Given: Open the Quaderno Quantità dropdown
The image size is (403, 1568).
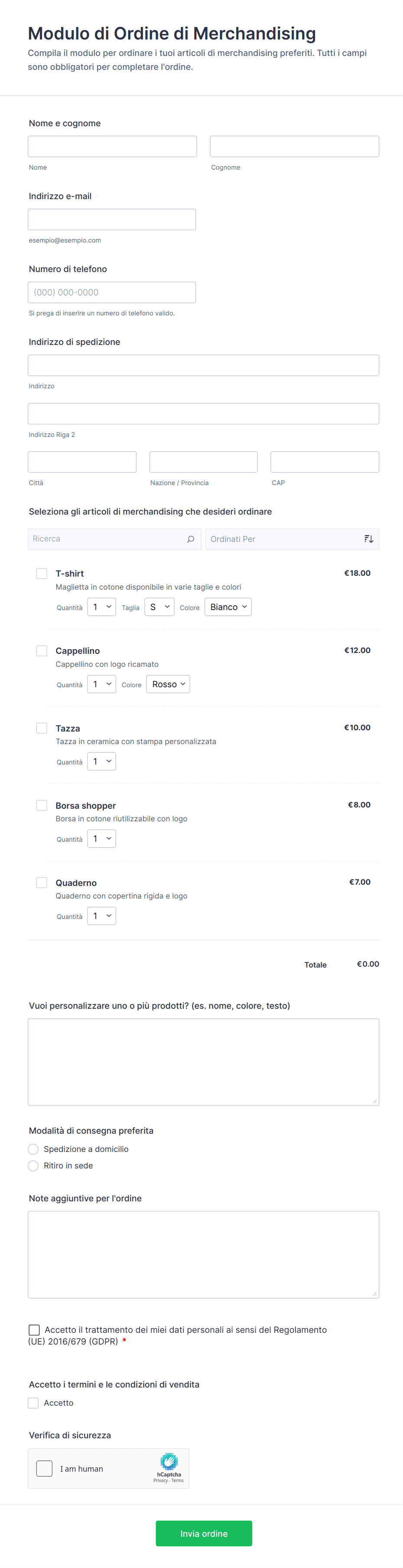Looking at the screenshot, I should coord(101,916).
